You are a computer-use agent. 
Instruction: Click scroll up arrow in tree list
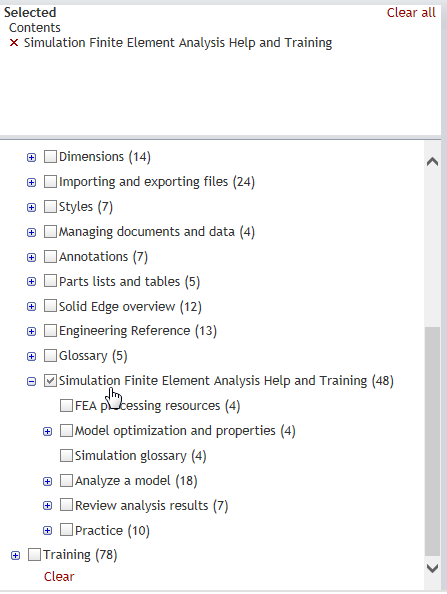(x=432, y=162)
